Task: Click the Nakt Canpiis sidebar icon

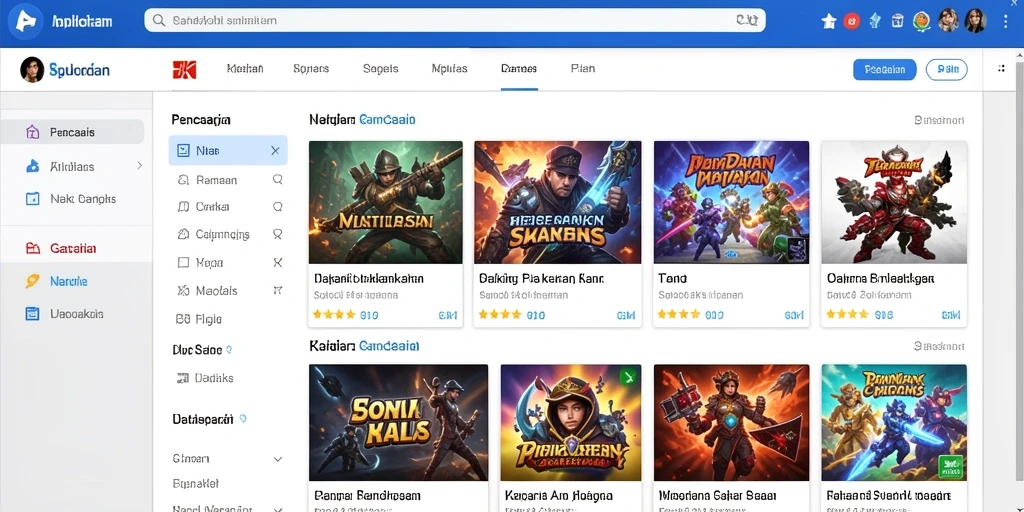Action: (x=32, y=199)
